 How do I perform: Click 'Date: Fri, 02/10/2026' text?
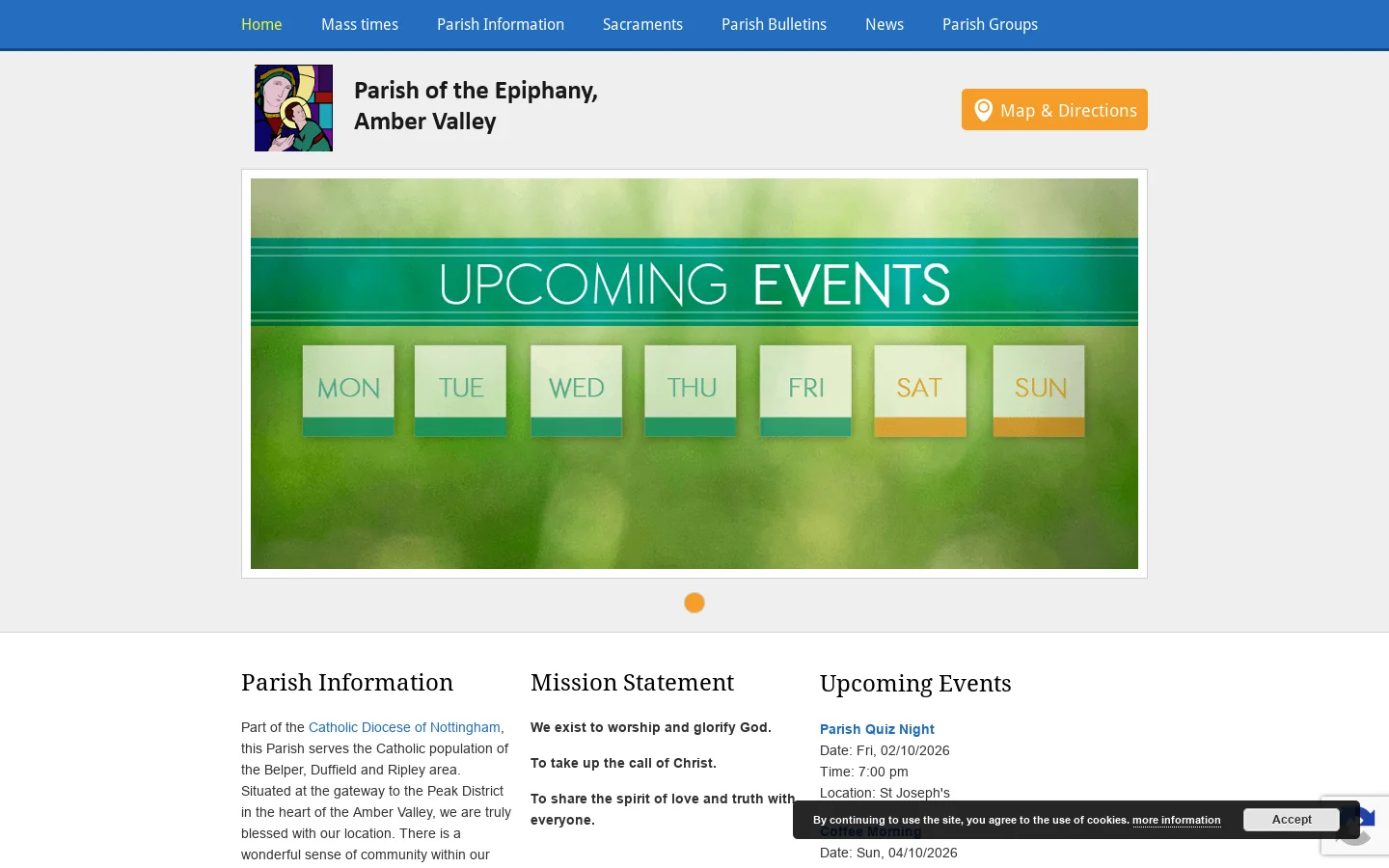tap(885, 750)
